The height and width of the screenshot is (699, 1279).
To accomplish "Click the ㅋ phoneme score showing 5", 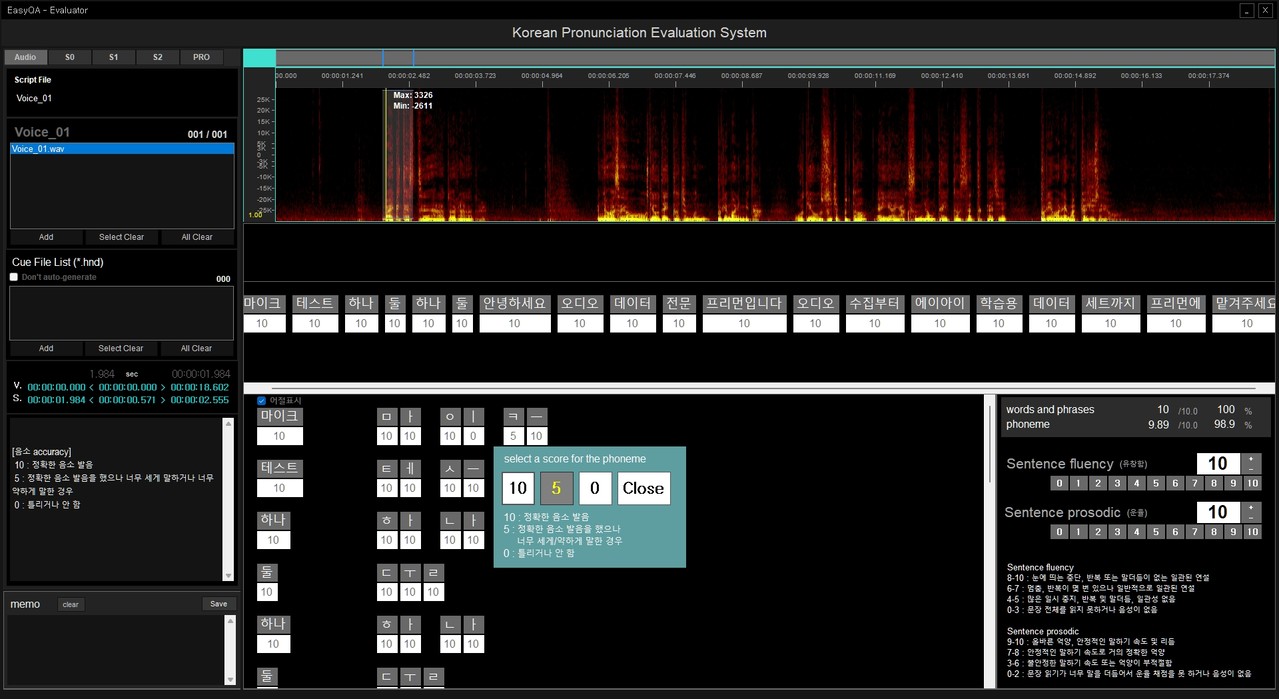I will [x=512, y=436].
